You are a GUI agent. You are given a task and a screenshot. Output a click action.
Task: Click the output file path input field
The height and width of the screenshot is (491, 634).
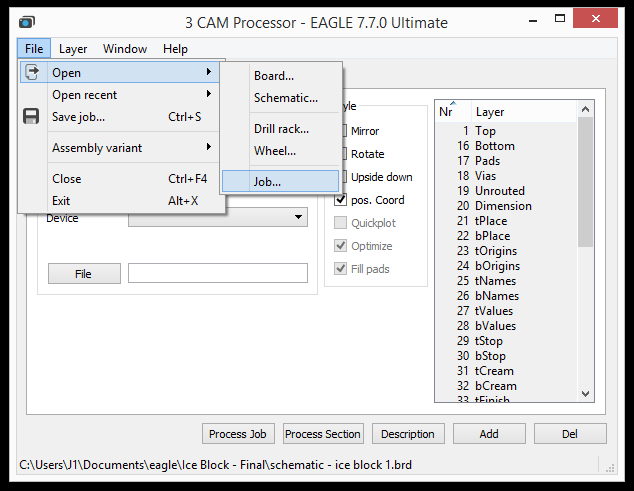pos(218,273)
